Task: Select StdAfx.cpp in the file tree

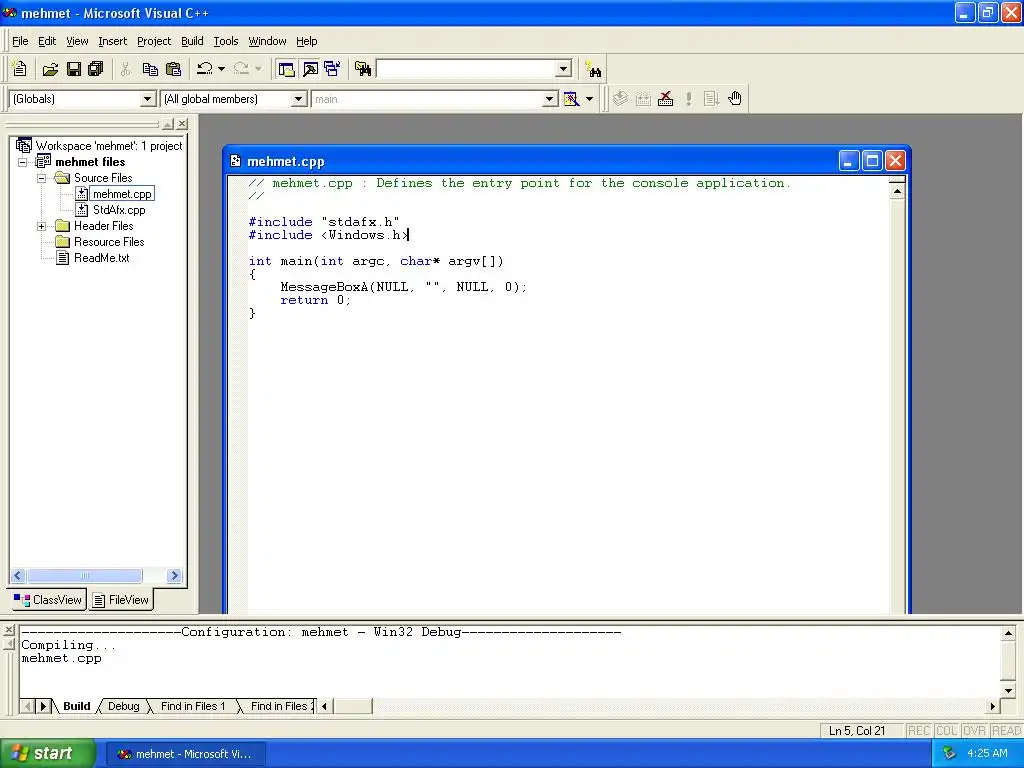Action: click(x=119, y=210)
